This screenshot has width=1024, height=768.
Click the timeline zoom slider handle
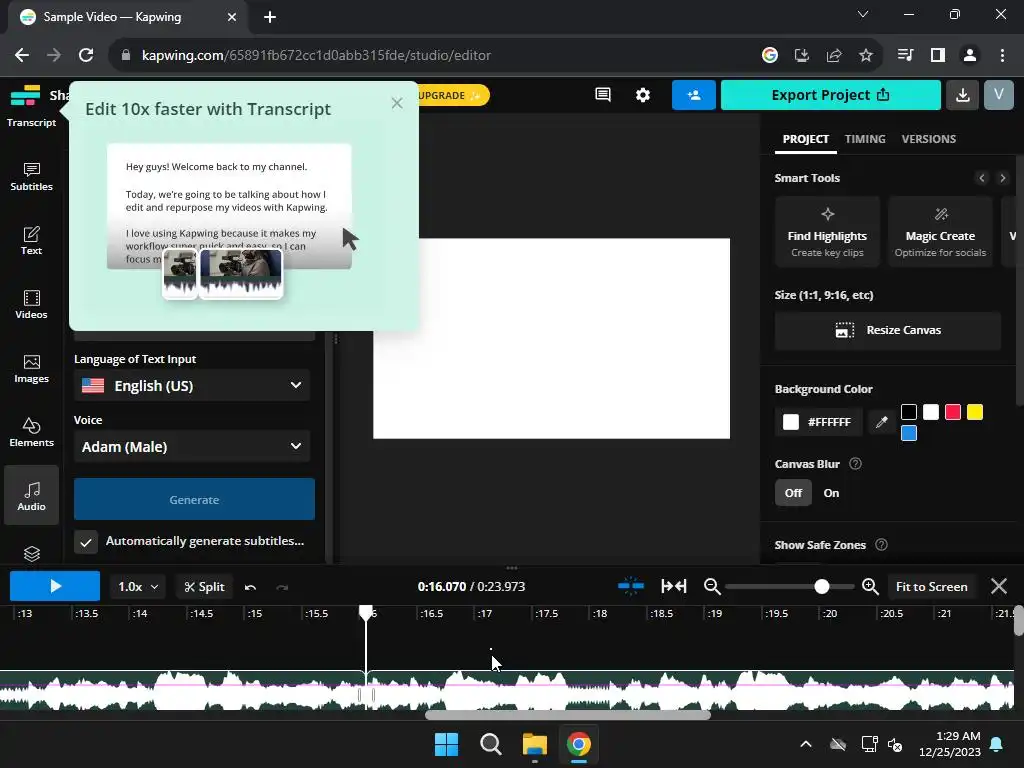click(x=822, y=586)
